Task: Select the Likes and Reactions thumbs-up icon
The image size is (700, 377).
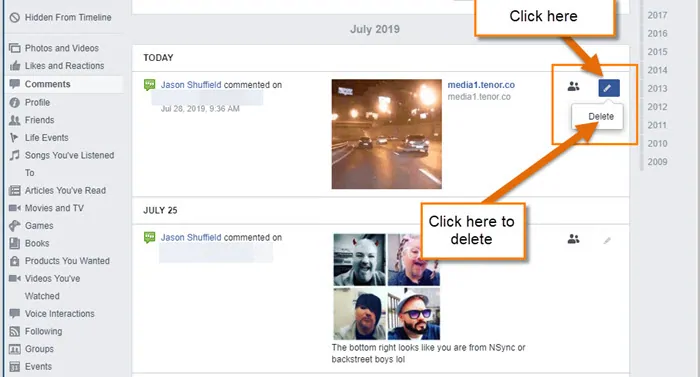Action: click(x=15, y=66)
